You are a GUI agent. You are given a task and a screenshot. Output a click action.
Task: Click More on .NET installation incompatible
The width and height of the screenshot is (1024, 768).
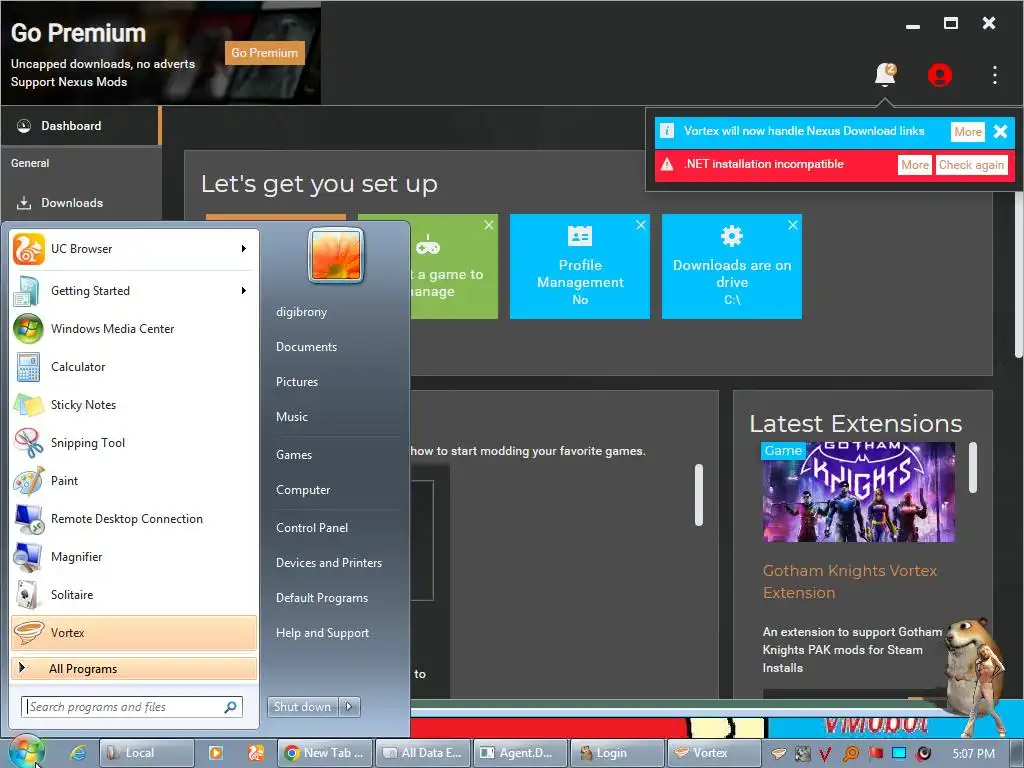pyautogui.click(x=914, y=165)
